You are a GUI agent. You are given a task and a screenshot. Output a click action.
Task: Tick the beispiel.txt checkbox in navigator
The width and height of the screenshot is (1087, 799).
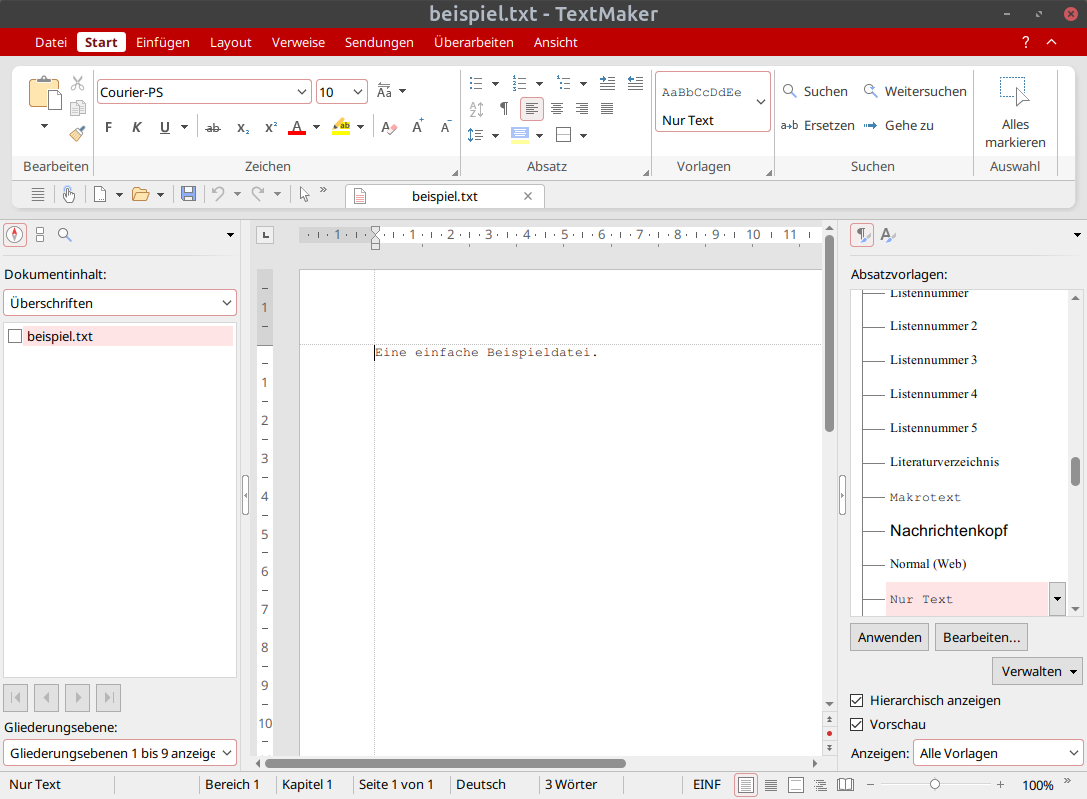click(15, 336)
